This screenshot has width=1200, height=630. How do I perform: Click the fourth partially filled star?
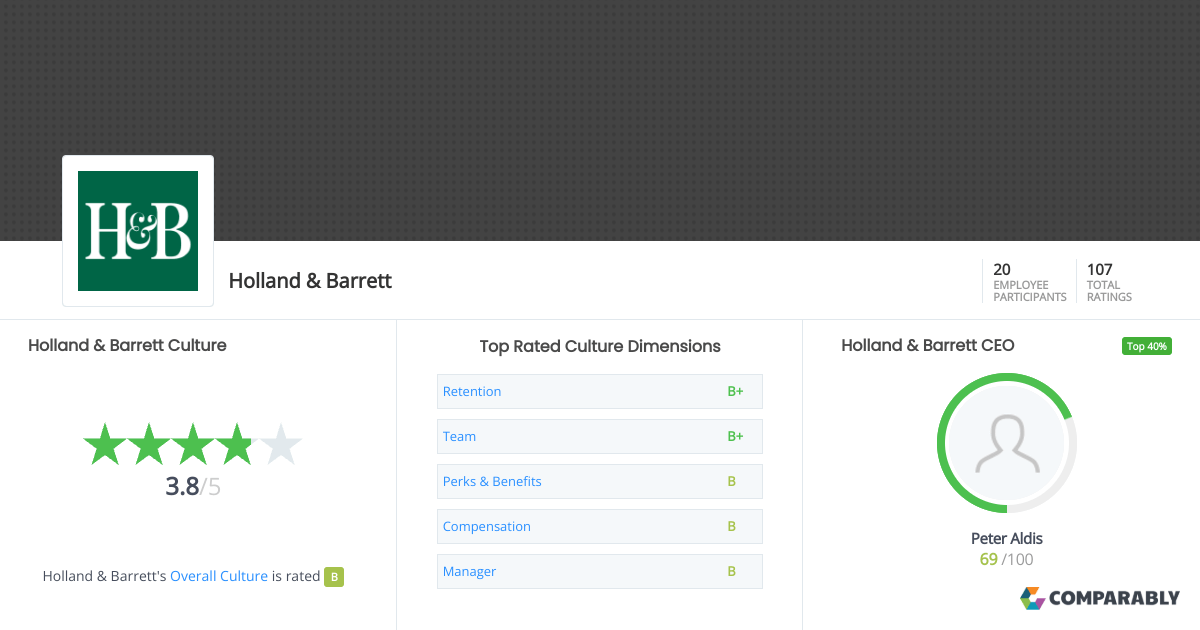coord(236,444)
